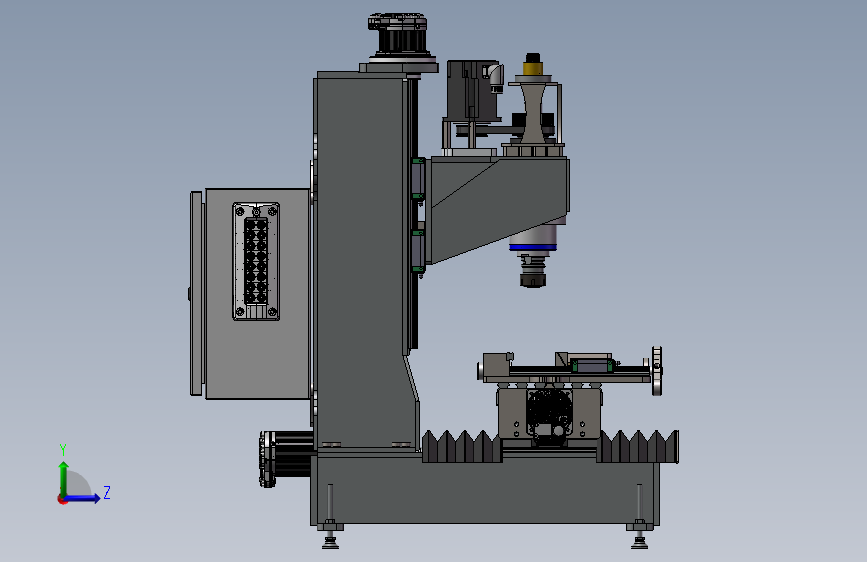Viewport: 867px width, 562px height.
Task: Select the cabinet door plate on the far left
Action: point(196,293)
